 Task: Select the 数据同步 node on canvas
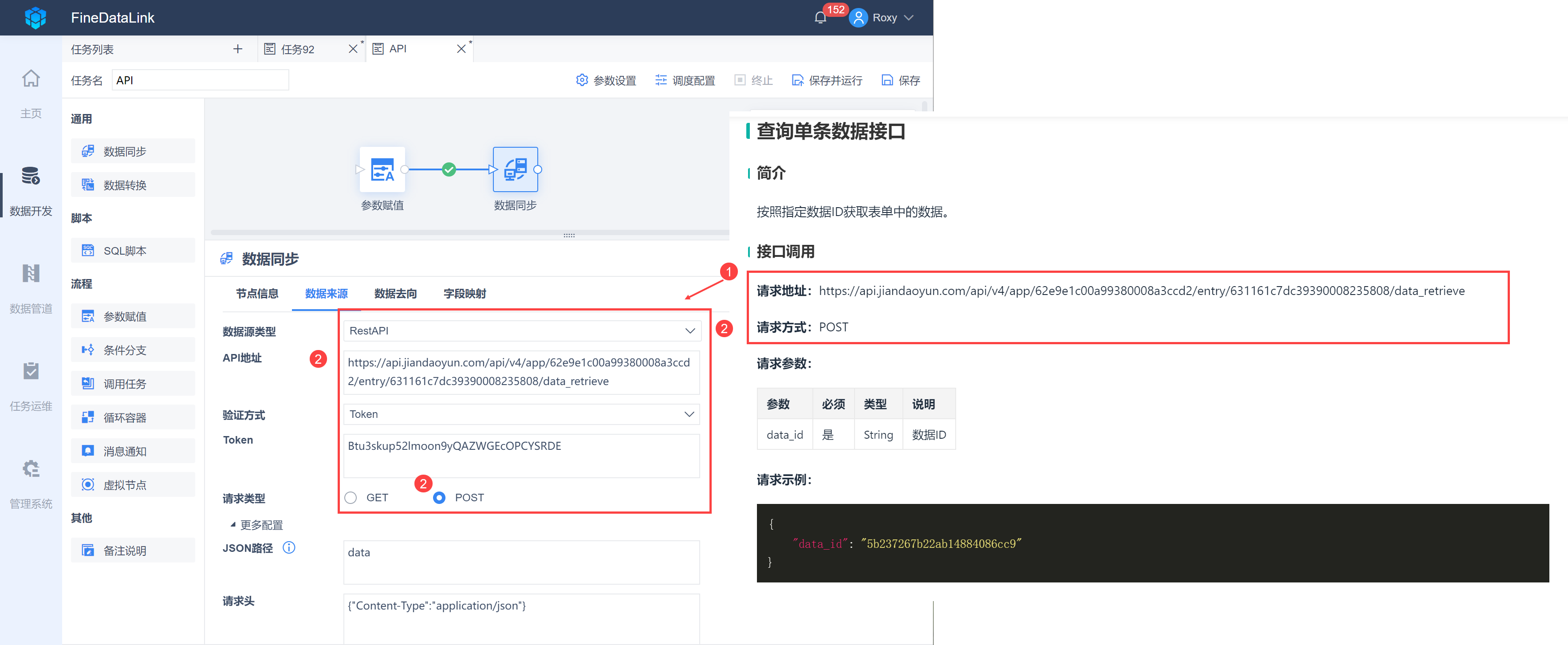pos(515,170)
